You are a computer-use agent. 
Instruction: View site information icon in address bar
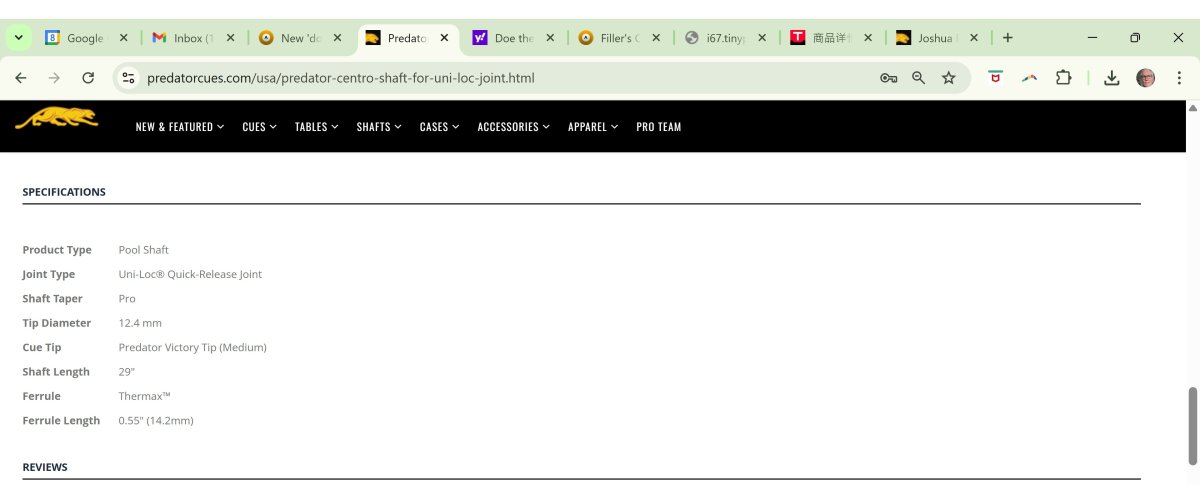pos(127,78)
